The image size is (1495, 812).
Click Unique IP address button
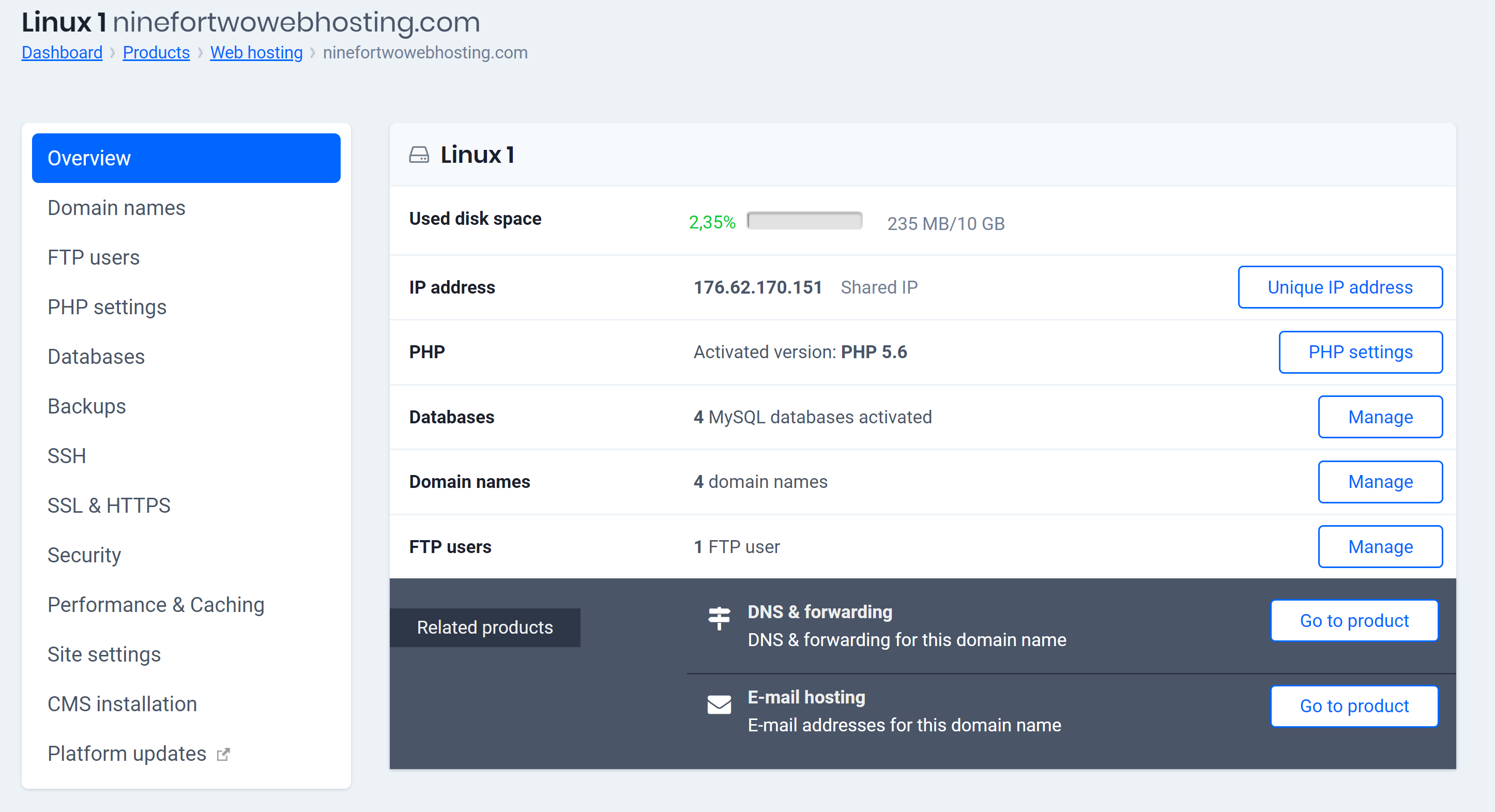click(1339, 287)
